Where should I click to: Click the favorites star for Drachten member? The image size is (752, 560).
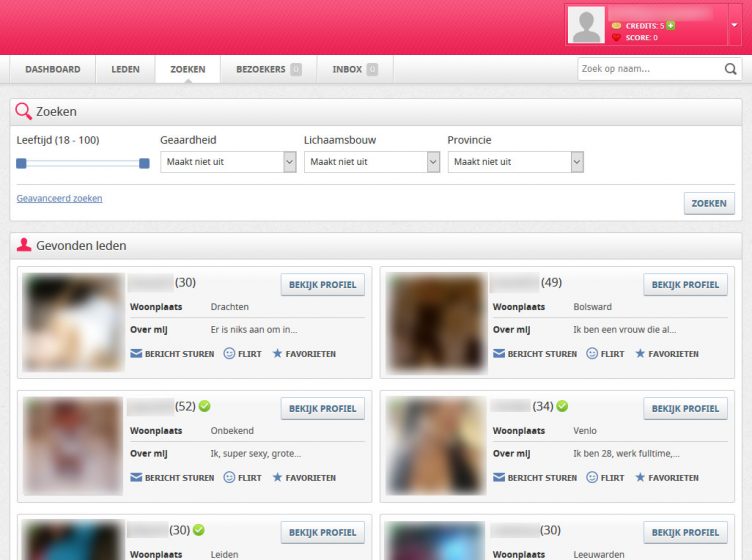click(278, 354)
